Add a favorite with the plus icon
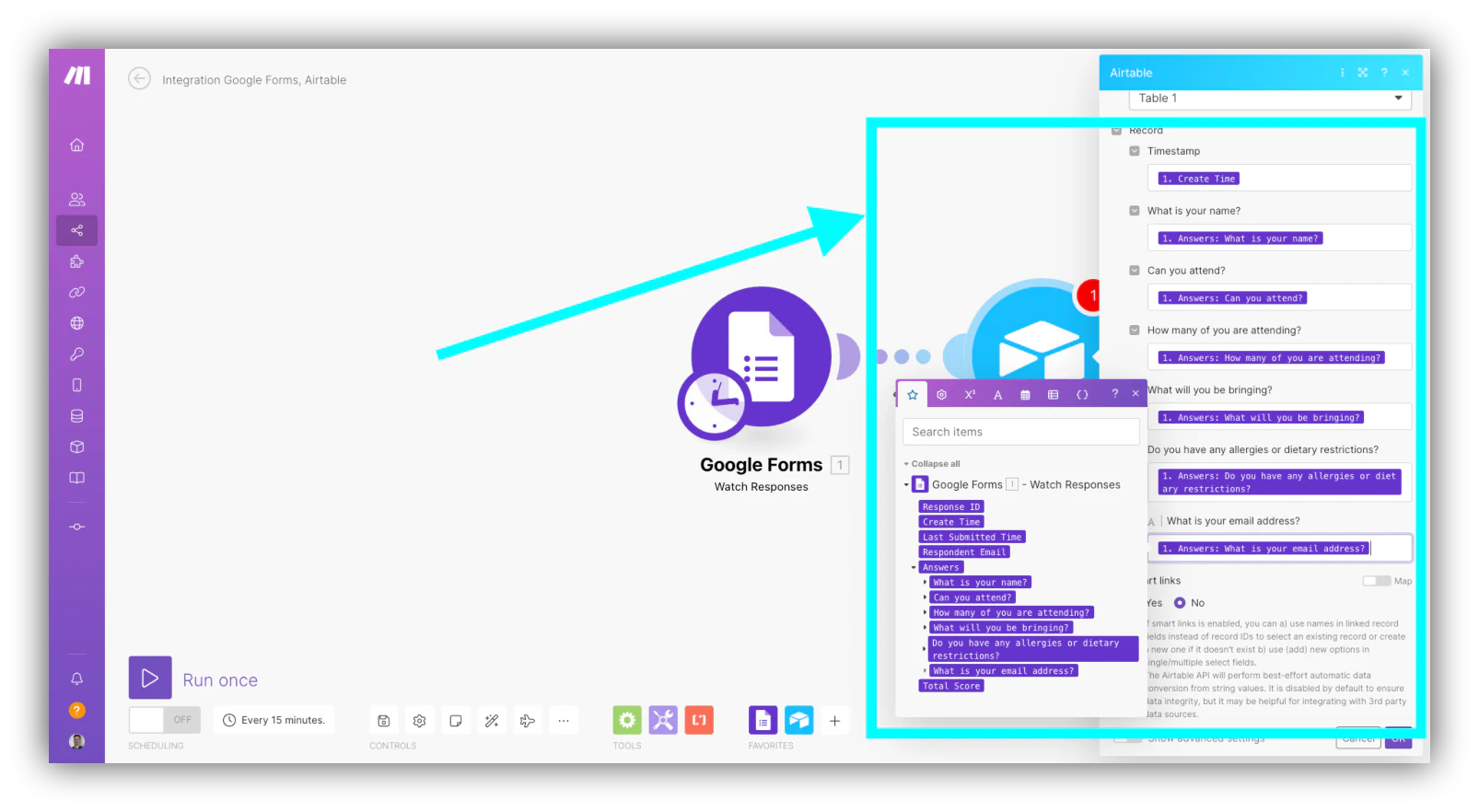The width and height of the screenshot is (1479, 812). 834,721
